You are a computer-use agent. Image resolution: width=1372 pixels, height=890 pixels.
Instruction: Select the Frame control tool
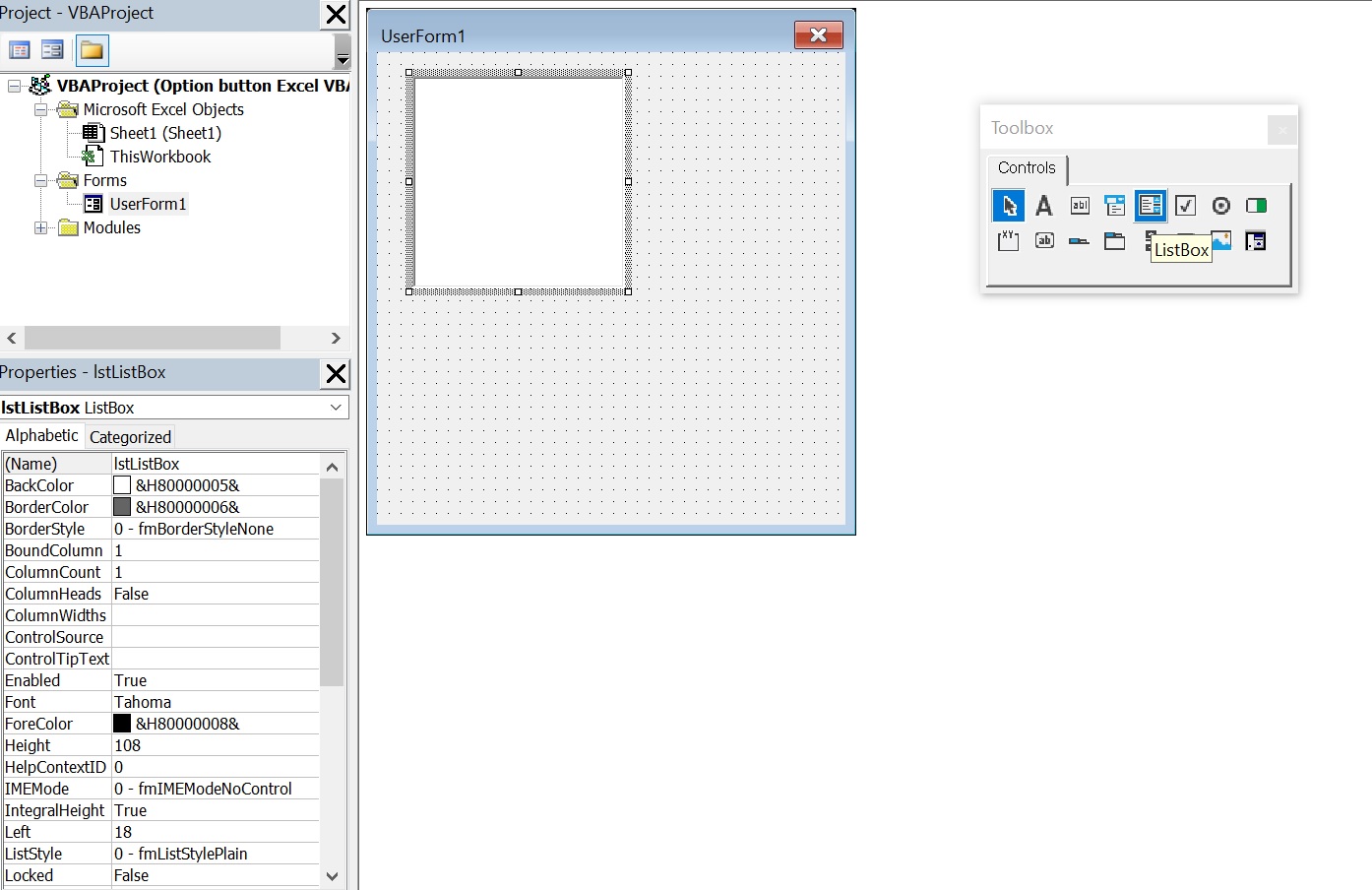pyautogui.click(x=1008, y=241)
